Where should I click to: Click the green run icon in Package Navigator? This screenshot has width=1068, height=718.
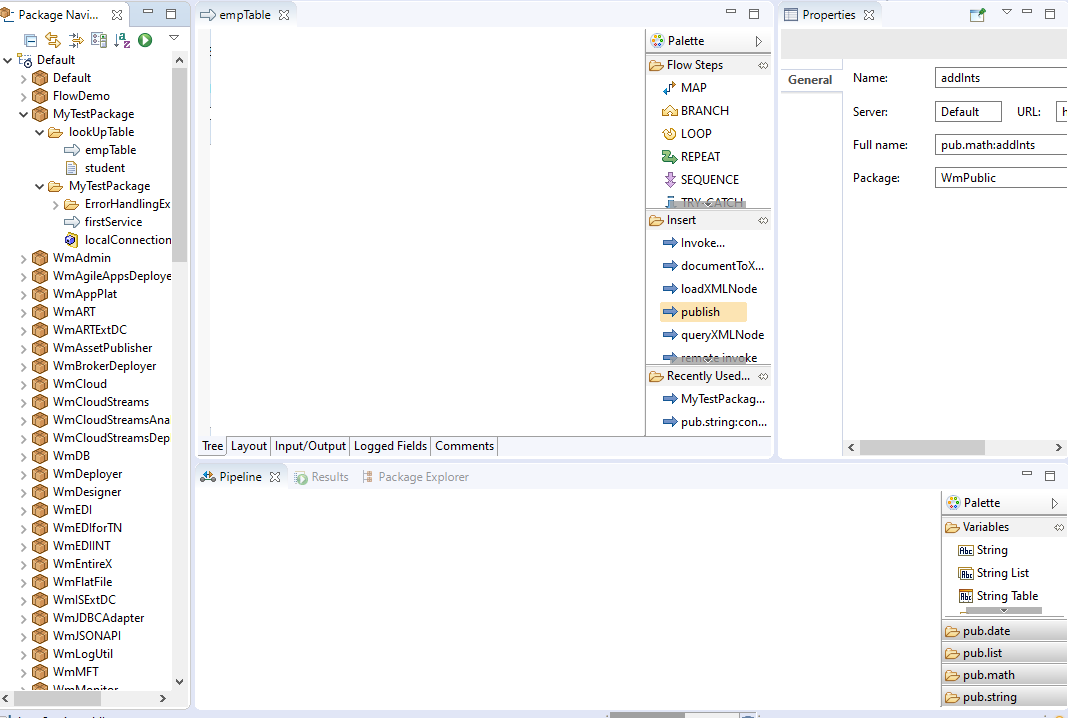click(145, 40)
